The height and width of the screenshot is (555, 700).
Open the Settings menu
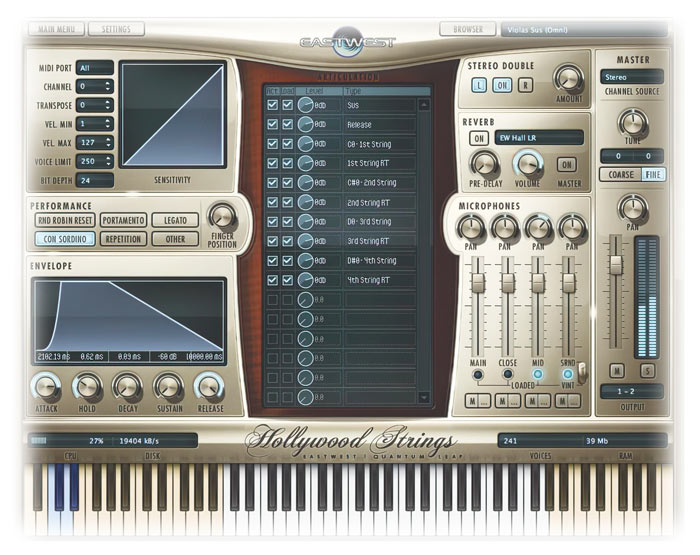[x=117, y=29]
